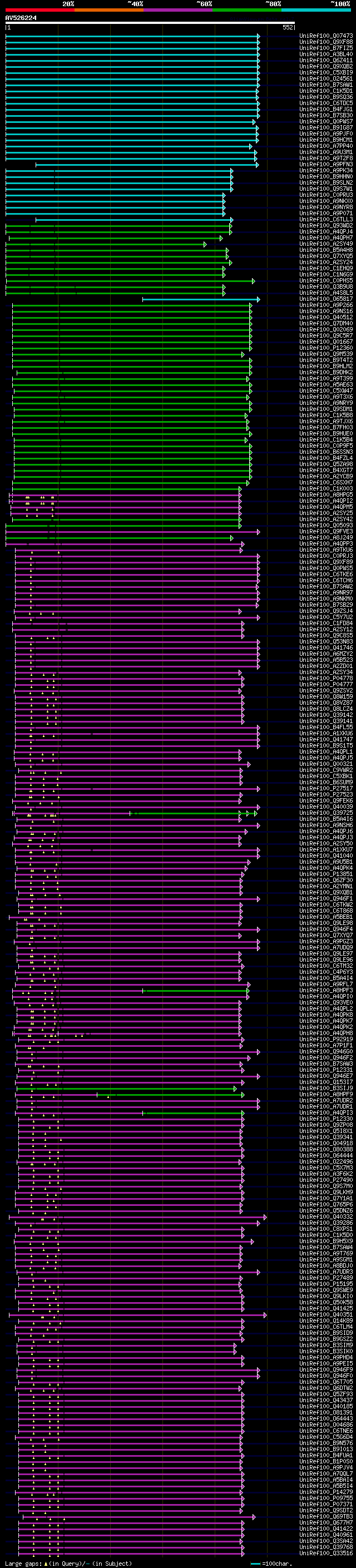Open hit UniRef100_Q9XF88
This screenshot has width=356, height=1568.
326,42
